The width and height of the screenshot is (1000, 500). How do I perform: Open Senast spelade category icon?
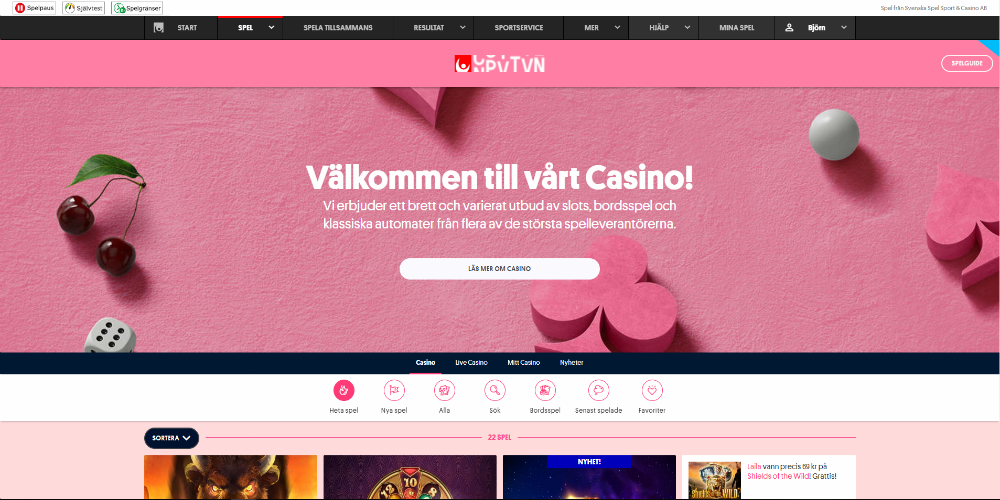(x=598, y=390)
